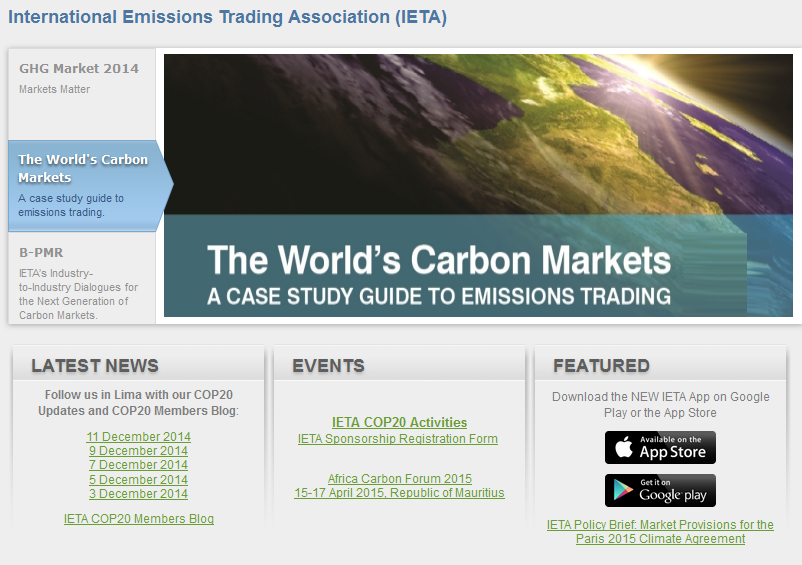
Task: Open the 9 December 2014 update
Action: 138,451
